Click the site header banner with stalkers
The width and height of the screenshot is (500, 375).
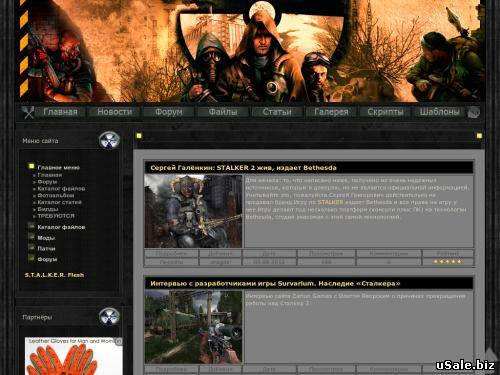pyautogui.click(x=250, y=51)
